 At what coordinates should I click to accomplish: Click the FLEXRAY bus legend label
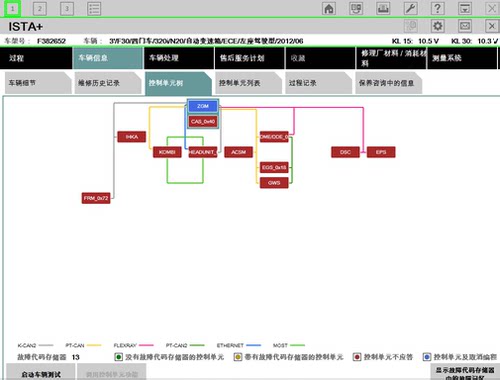coord(125,345)
